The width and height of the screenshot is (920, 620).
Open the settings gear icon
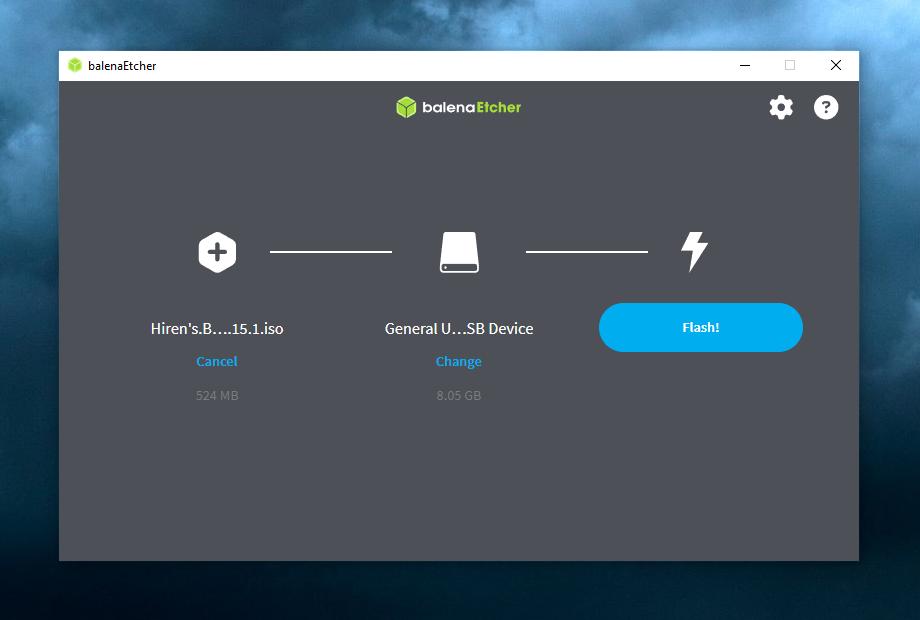[x=781, y=107]
